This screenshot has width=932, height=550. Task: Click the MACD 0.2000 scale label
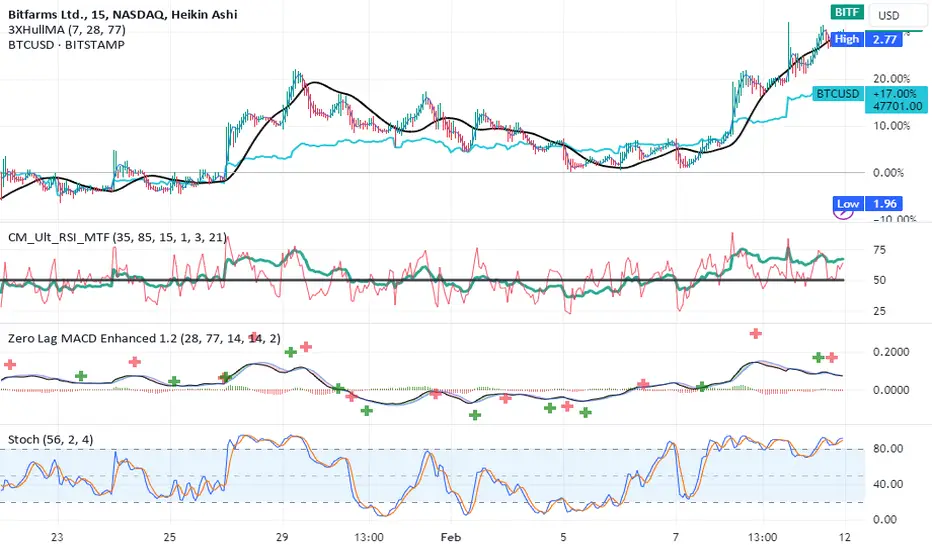891,352
